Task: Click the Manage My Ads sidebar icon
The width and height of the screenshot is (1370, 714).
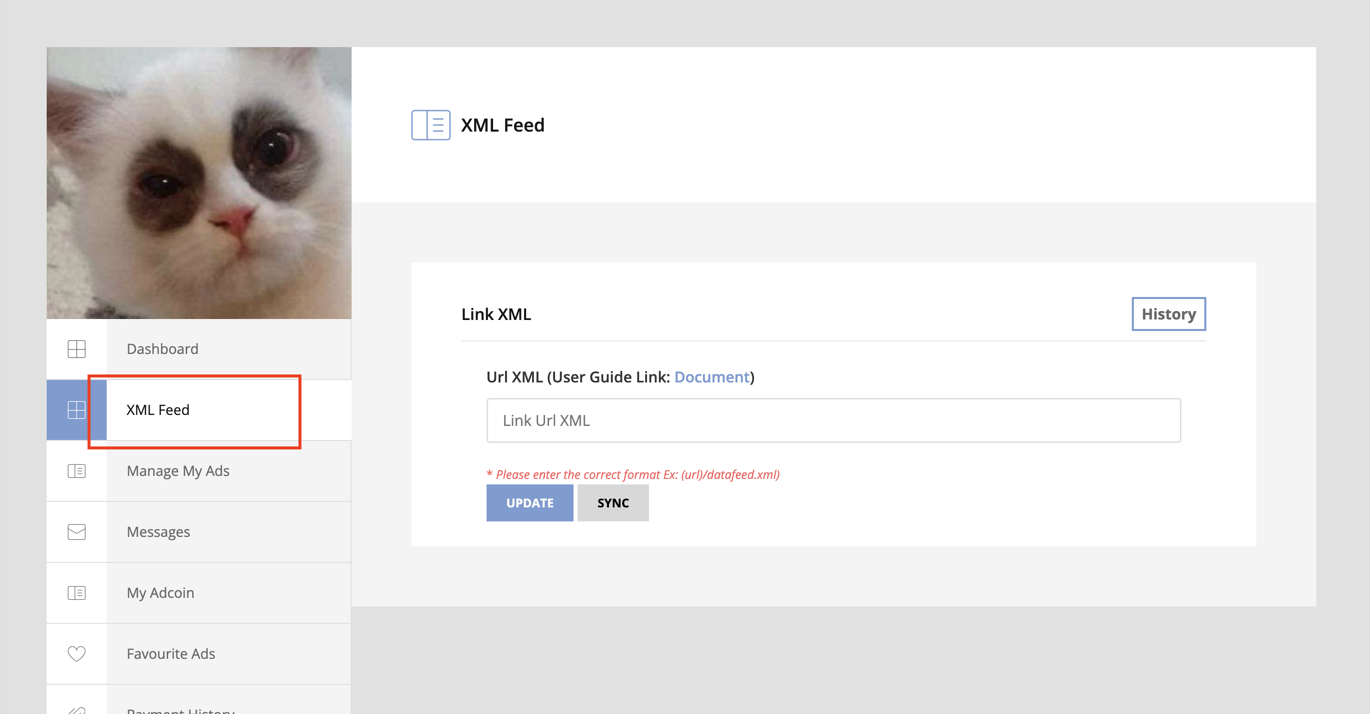Action: tap(76, 471)
